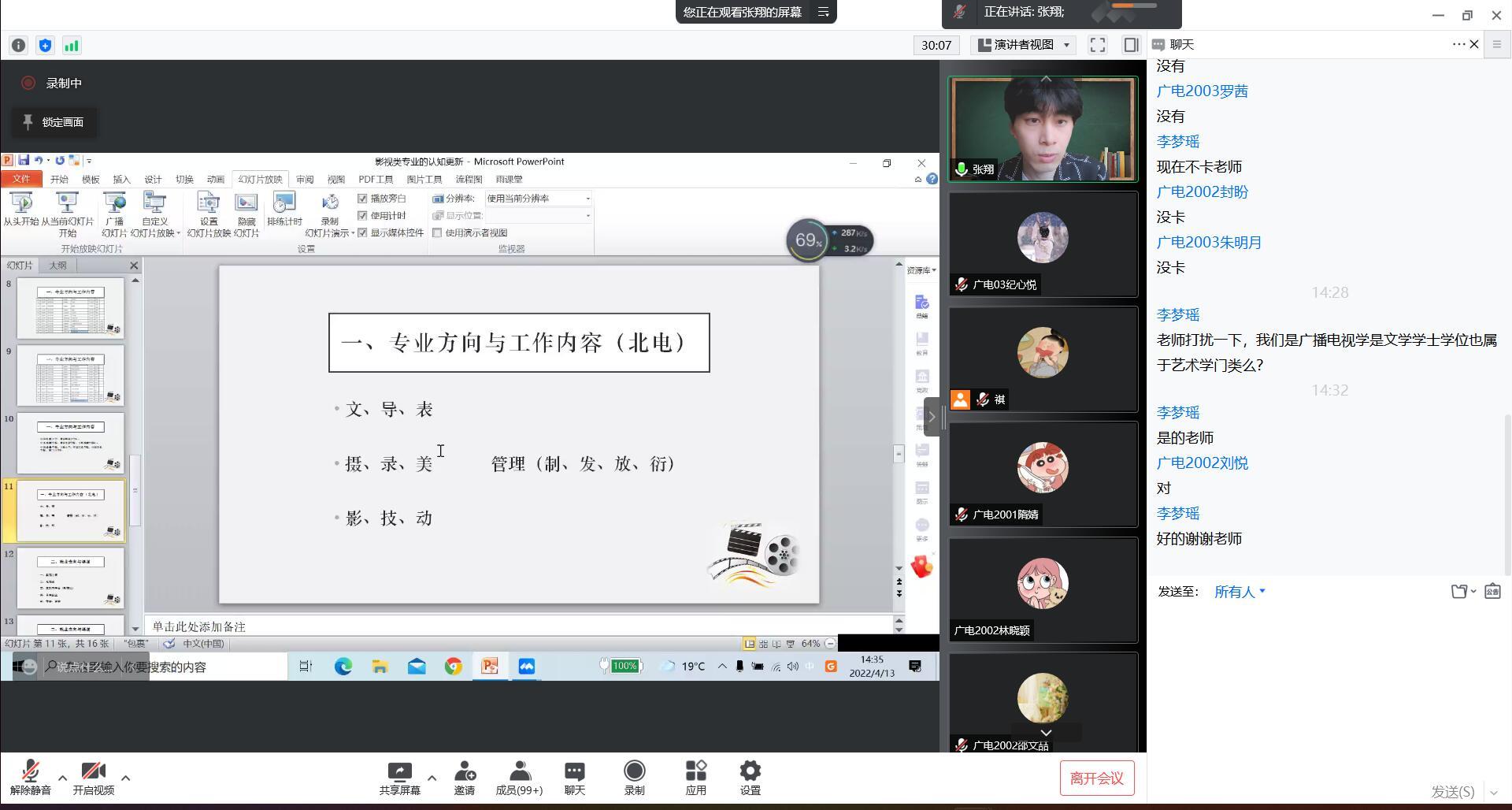Open the Send To 所有人 recipient dropdown
Viewport: 1512px width, 810px height.
pyautogui.click(x=1240, y=592)
